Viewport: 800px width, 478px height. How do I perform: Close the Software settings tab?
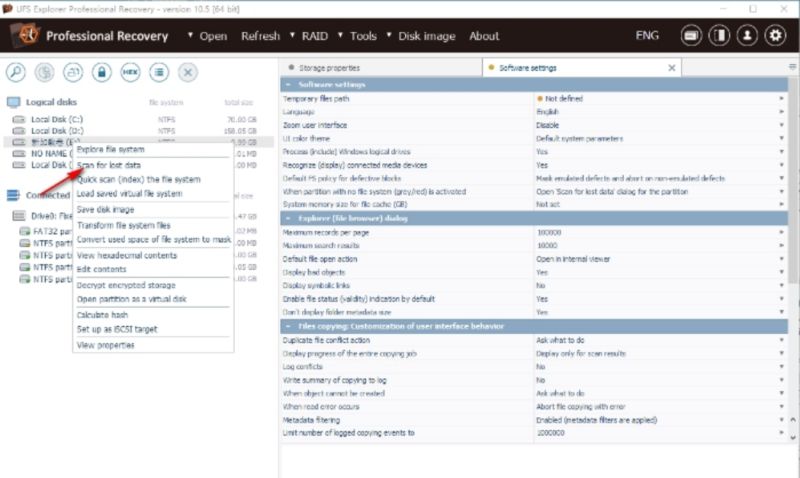(671, 68)
